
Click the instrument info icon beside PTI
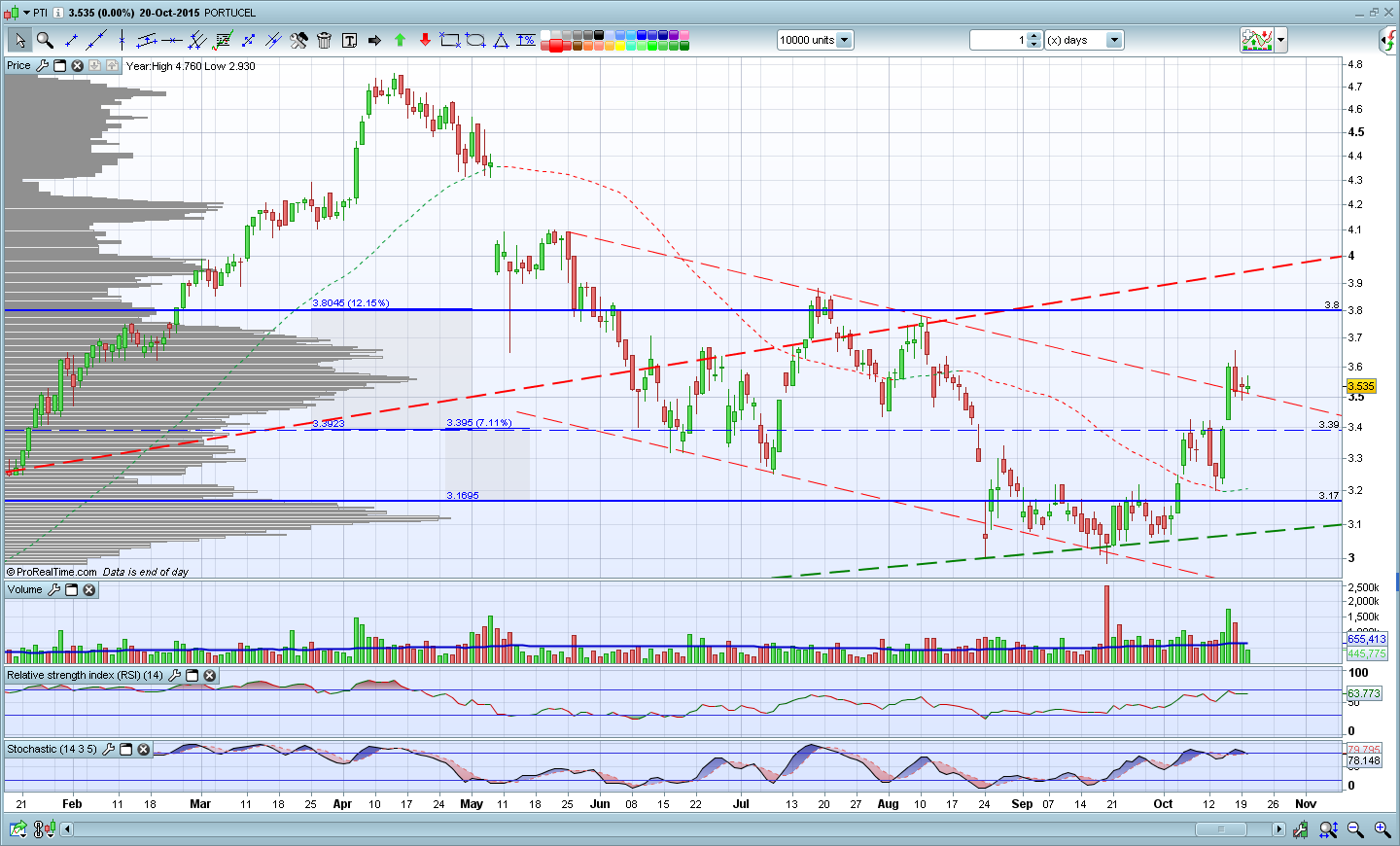point(58,13)
